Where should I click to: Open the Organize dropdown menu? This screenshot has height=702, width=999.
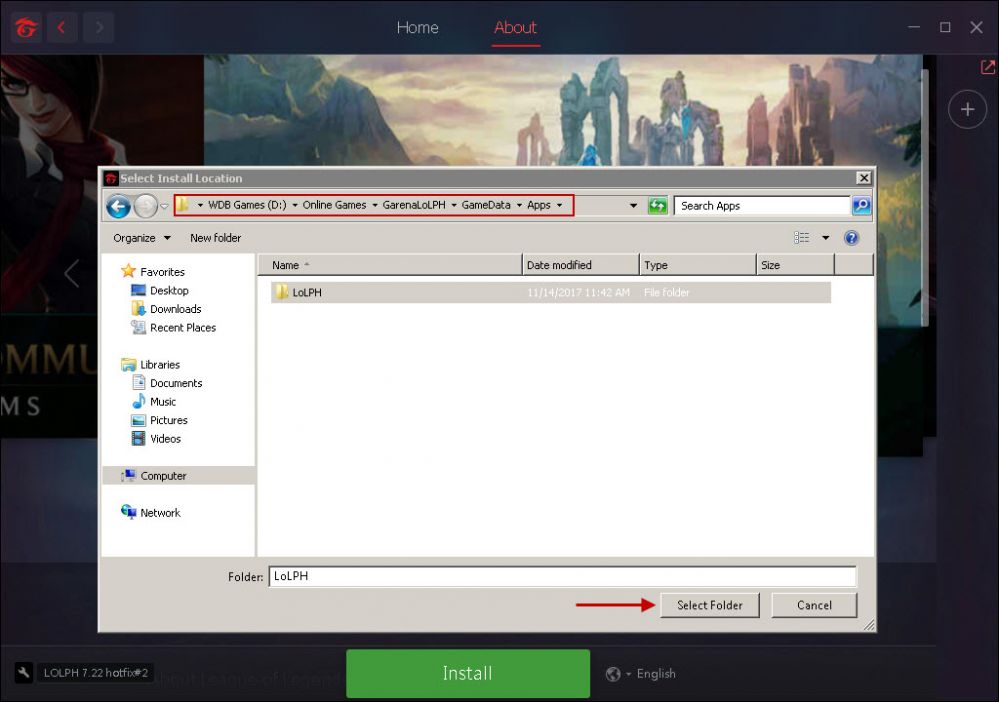coord(141,238)
